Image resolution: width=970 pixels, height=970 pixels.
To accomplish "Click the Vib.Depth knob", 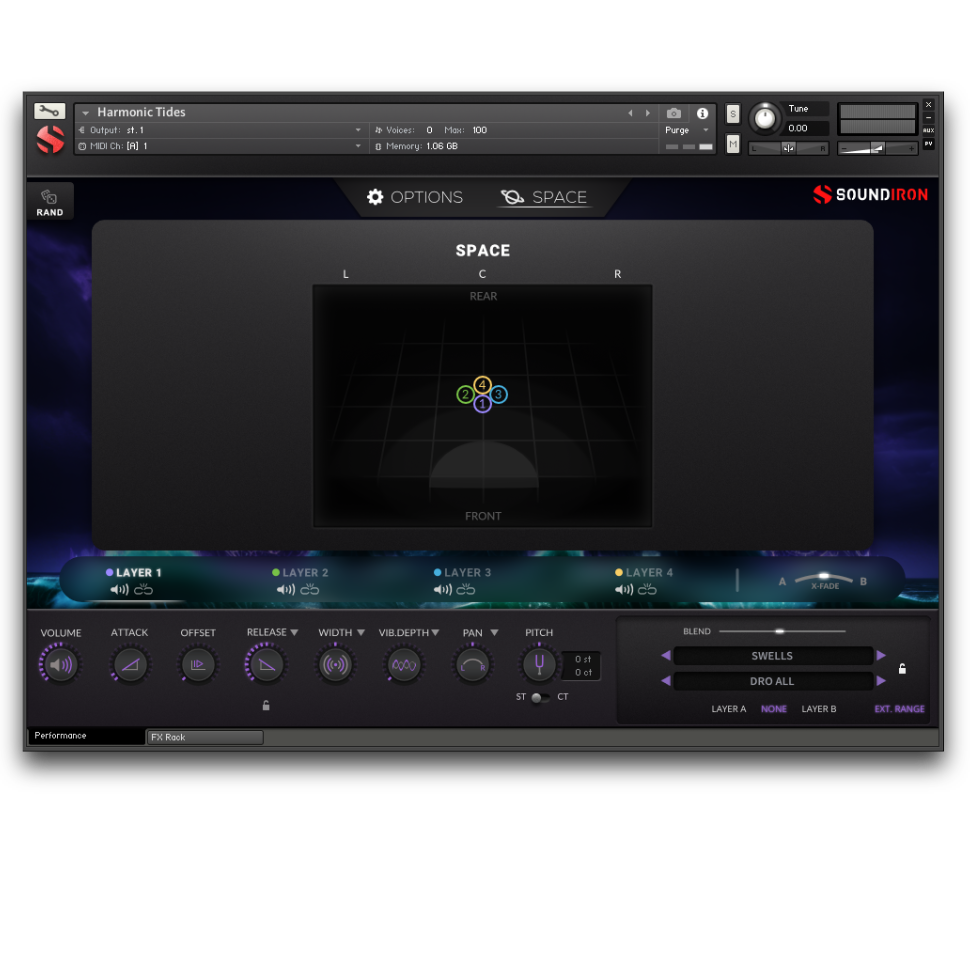I will click(404, 664).
